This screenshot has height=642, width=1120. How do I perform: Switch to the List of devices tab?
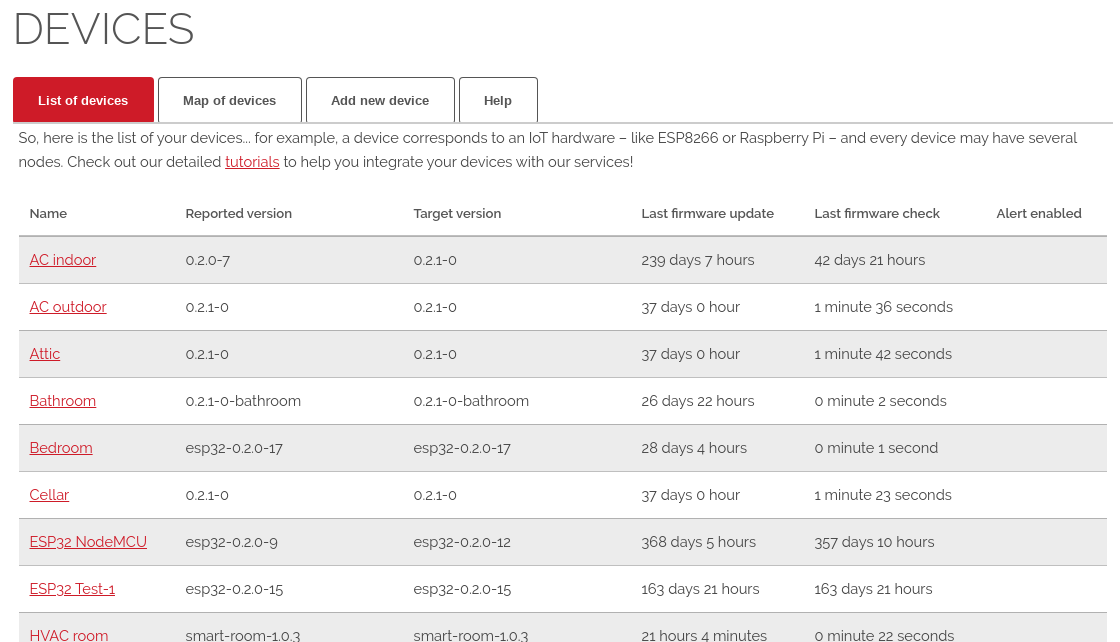point(83,100)
